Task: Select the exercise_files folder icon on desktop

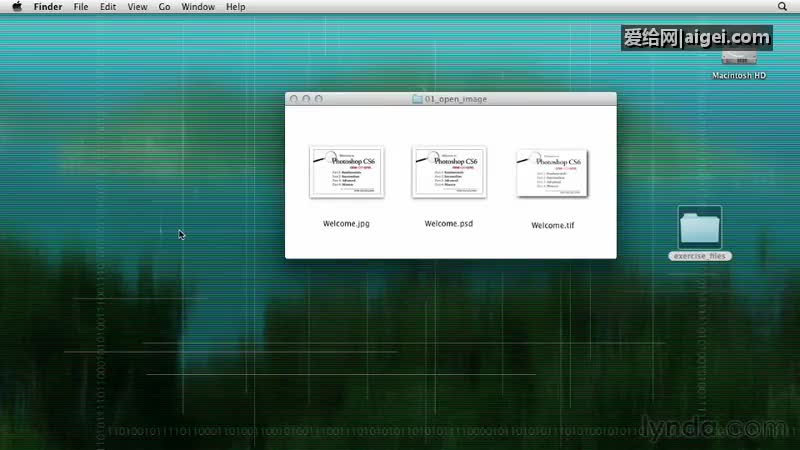Action: [700, 228]
